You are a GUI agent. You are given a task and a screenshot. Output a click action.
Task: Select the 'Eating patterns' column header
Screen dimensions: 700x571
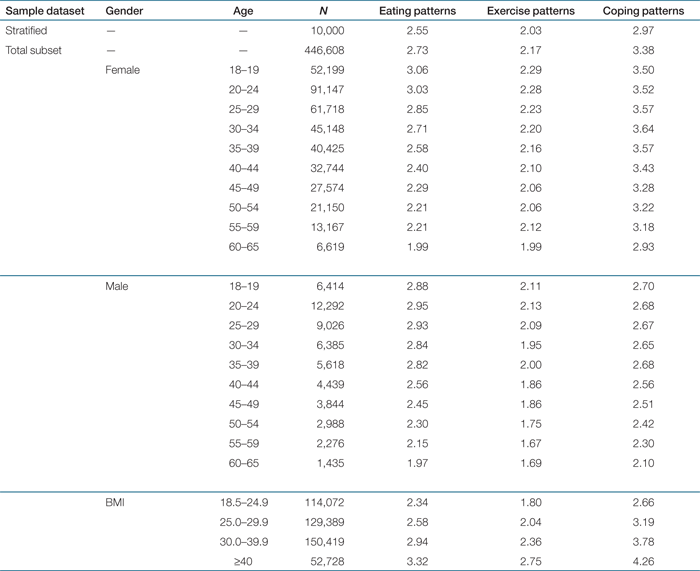[x=417, y=11]
